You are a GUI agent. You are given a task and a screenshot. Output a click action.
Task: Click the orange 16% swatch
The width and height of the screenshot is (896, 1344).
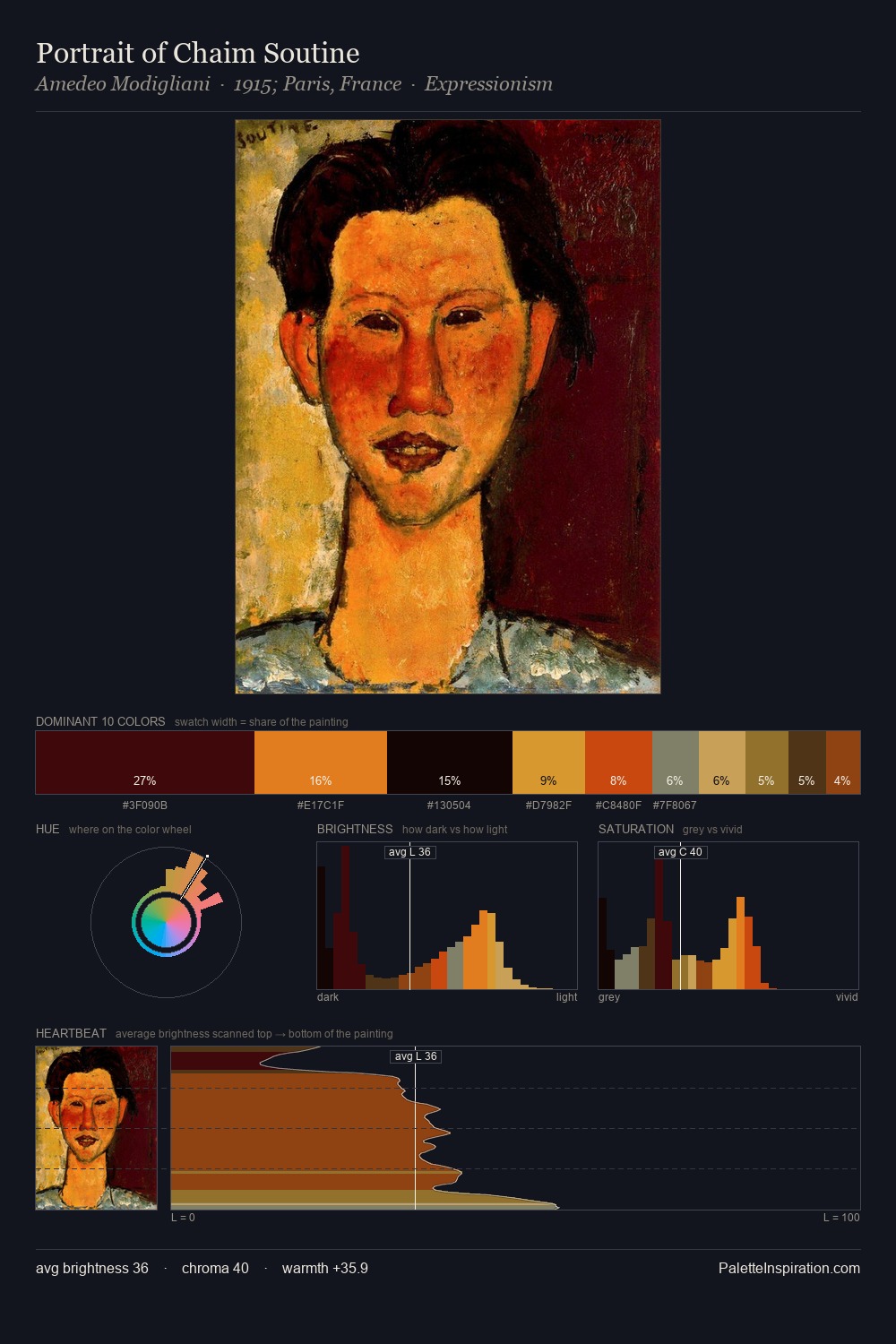[x=321, y=762]
